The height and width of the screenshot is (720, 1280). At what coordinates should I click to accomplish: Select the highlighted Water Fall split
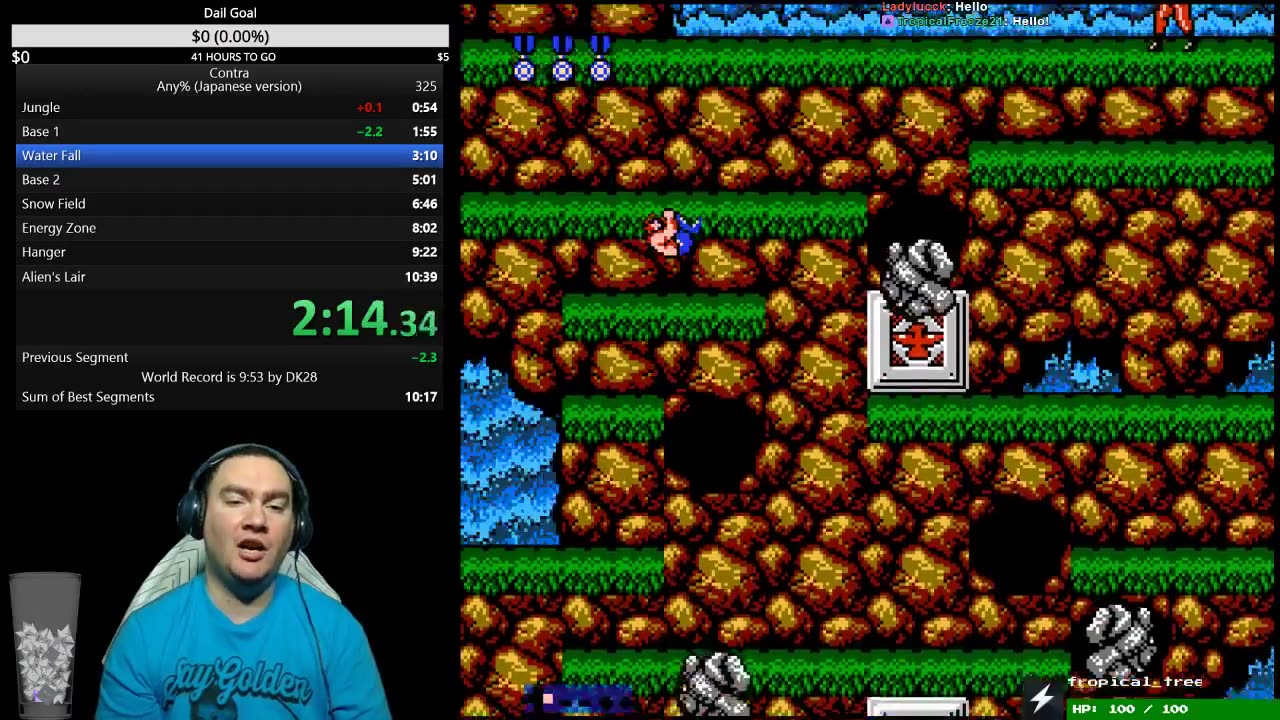[x=229, y=155]
